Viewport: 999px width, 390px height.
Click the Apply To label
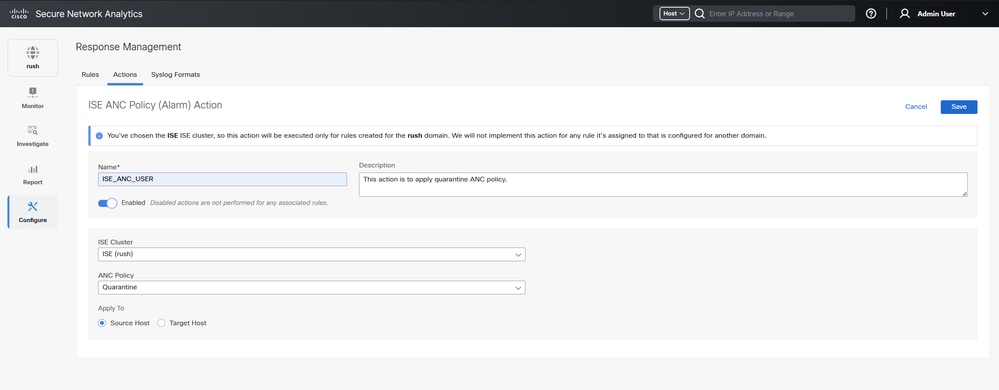(x=111, y=308)
